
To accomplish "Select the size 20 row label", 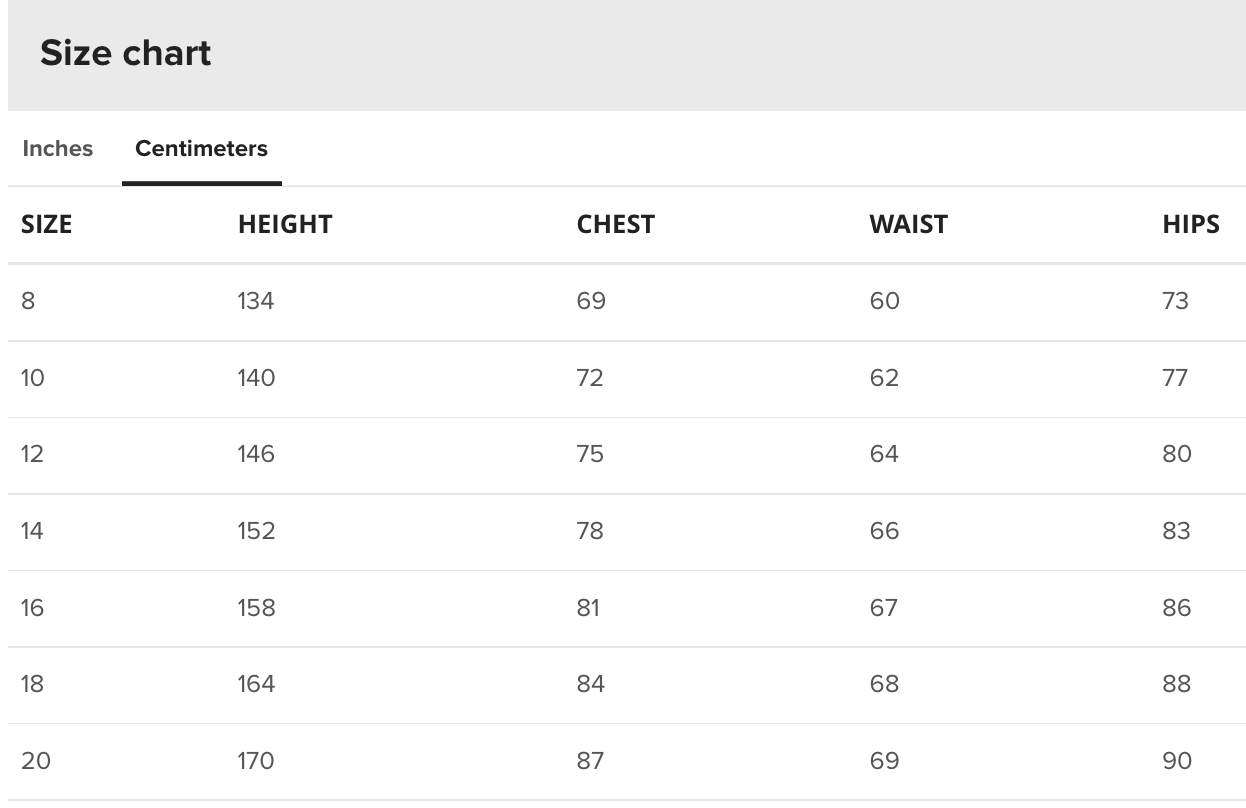I will [36, 761].
